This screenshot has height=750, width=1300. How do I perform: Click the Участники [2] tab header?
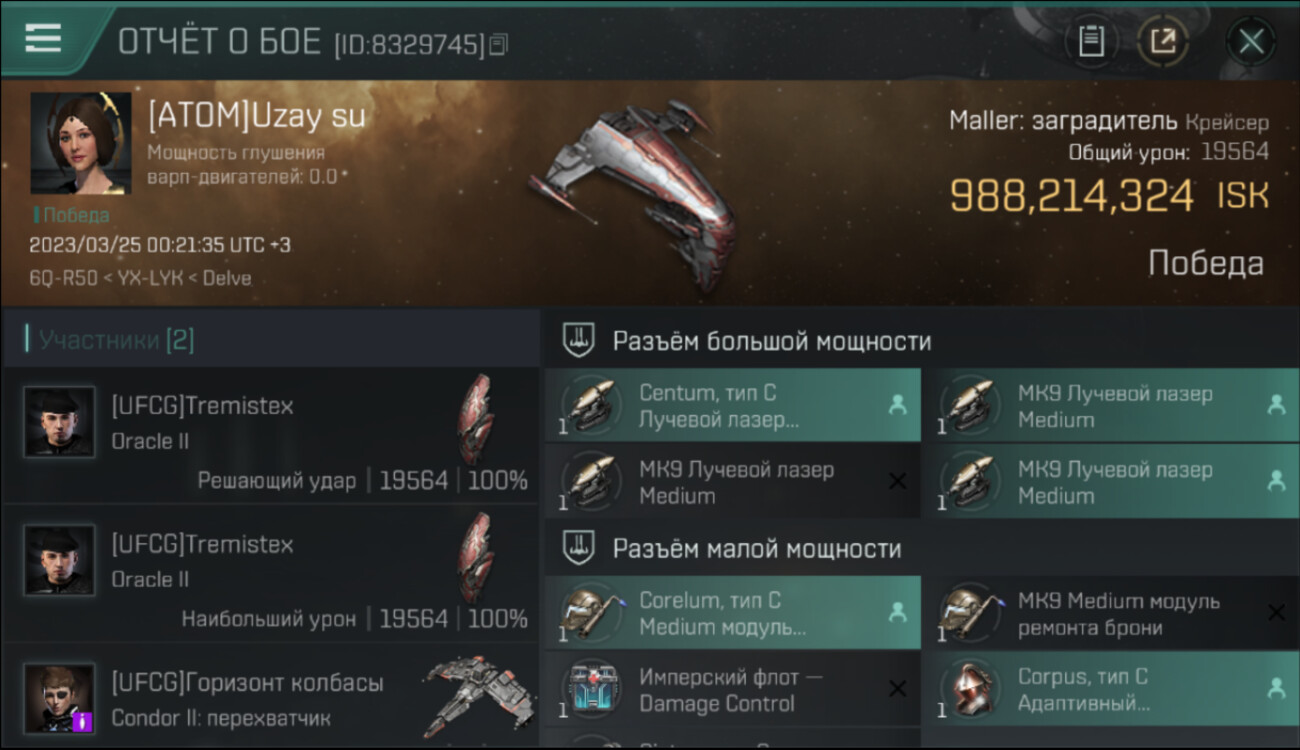pyautogui.click(x=116, y=340)
